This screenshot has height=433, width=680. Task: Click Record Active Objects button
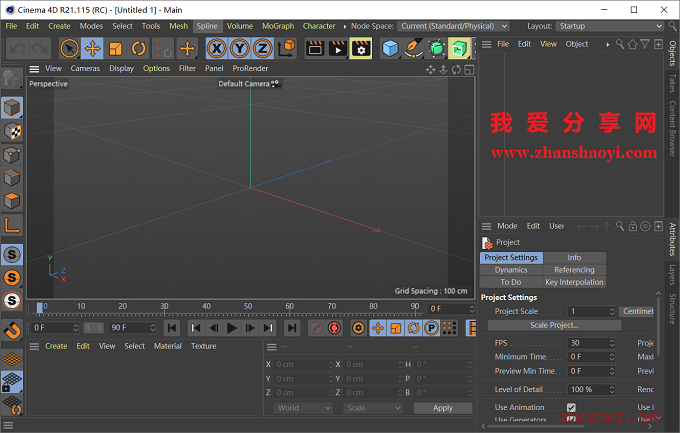[316, 328]
